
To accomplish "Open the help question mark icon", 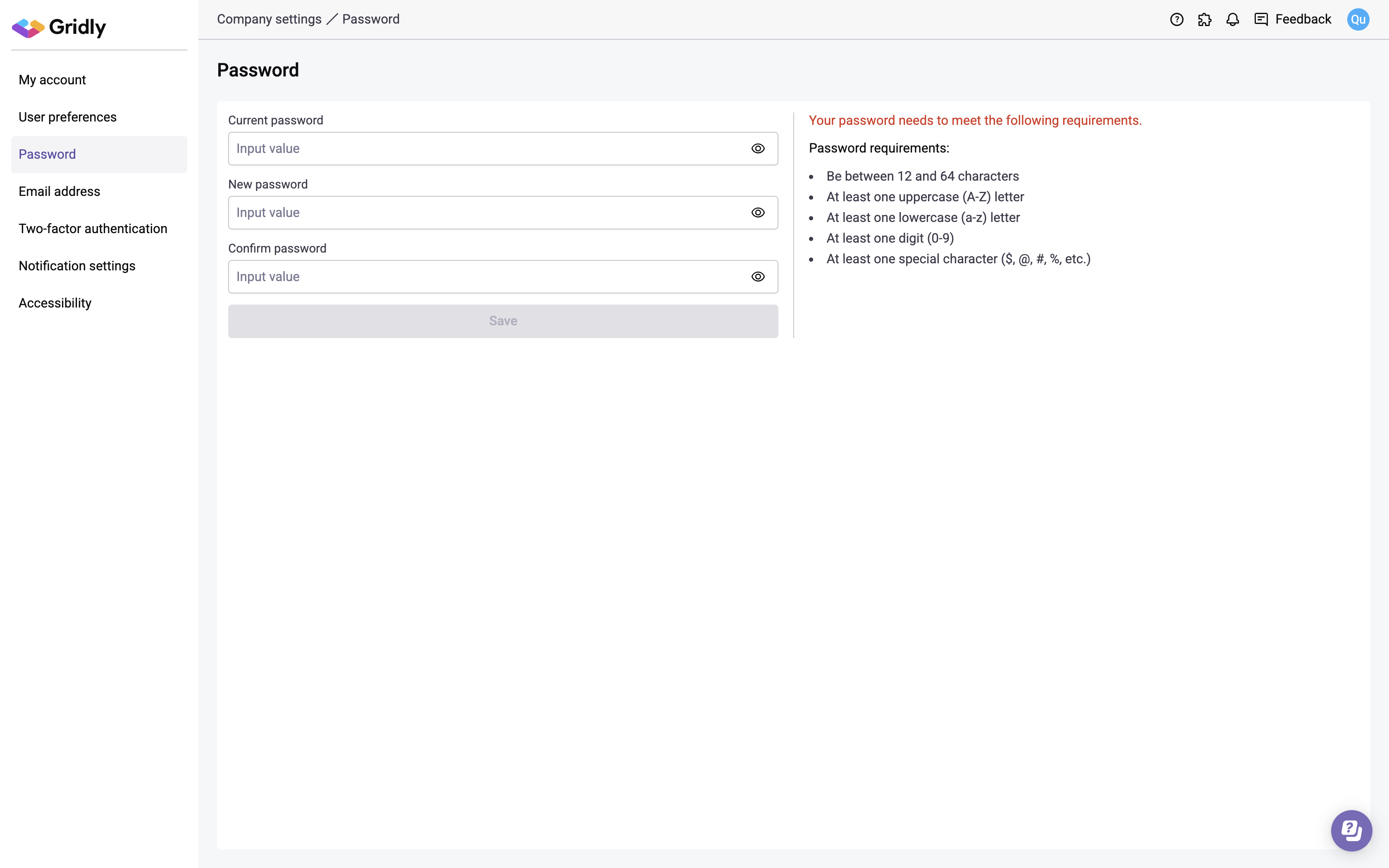I will point(1177,19).
